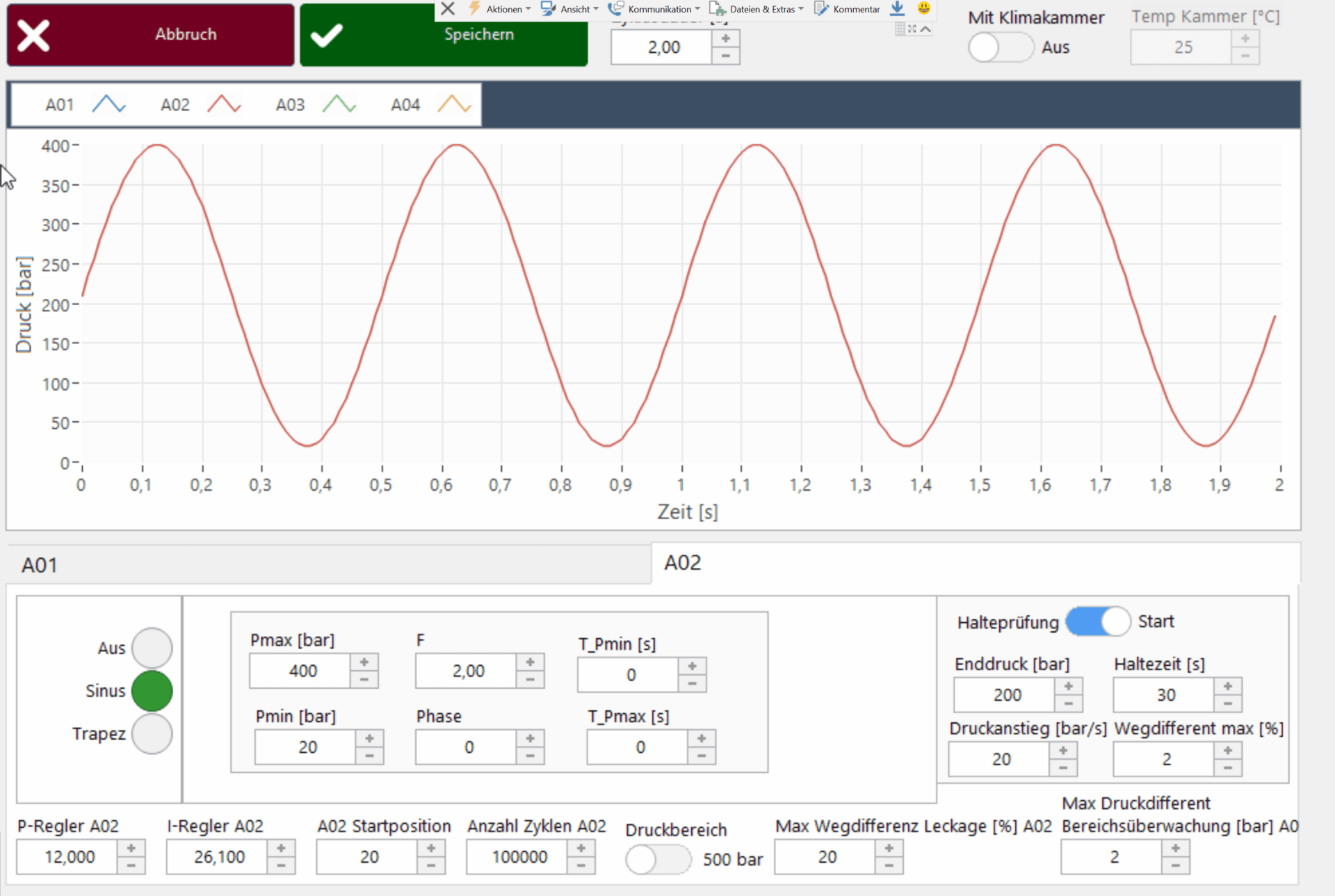The width and height of the screenshot is (1335, 896).
Task: Switch to the A01 tab
Action: click(40, 564)
